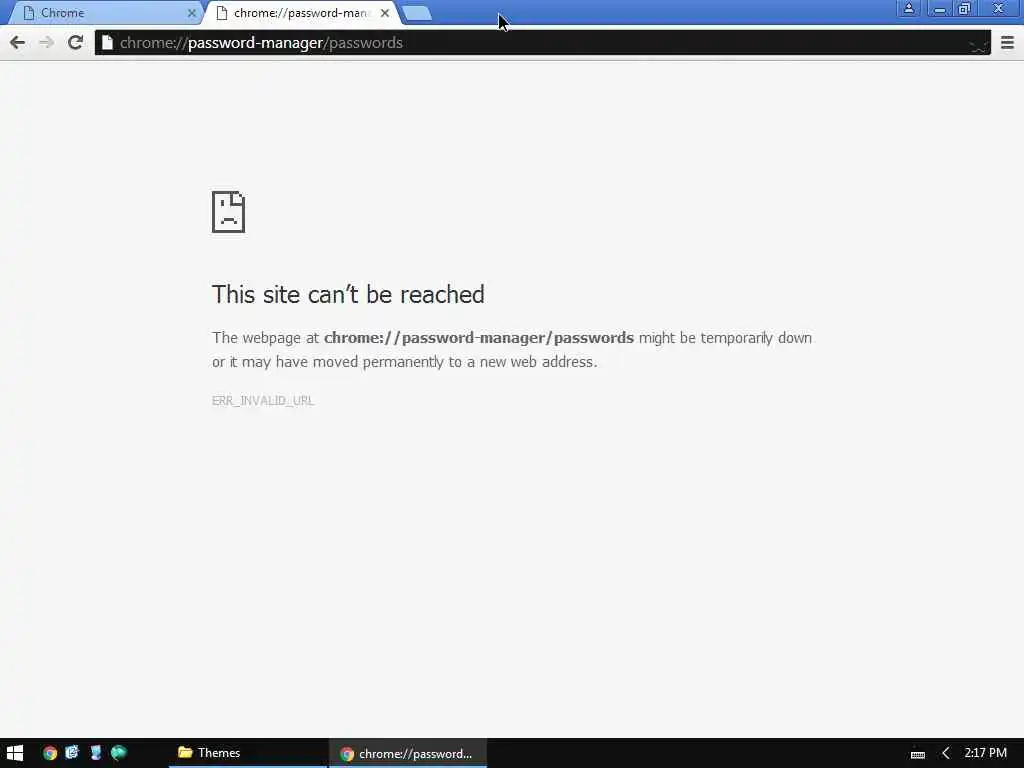Image resolution: width=1024 pixels, height=768 pixels.
Task: Reload the current page
Action: pyautogui.click(x=75, y=43)
